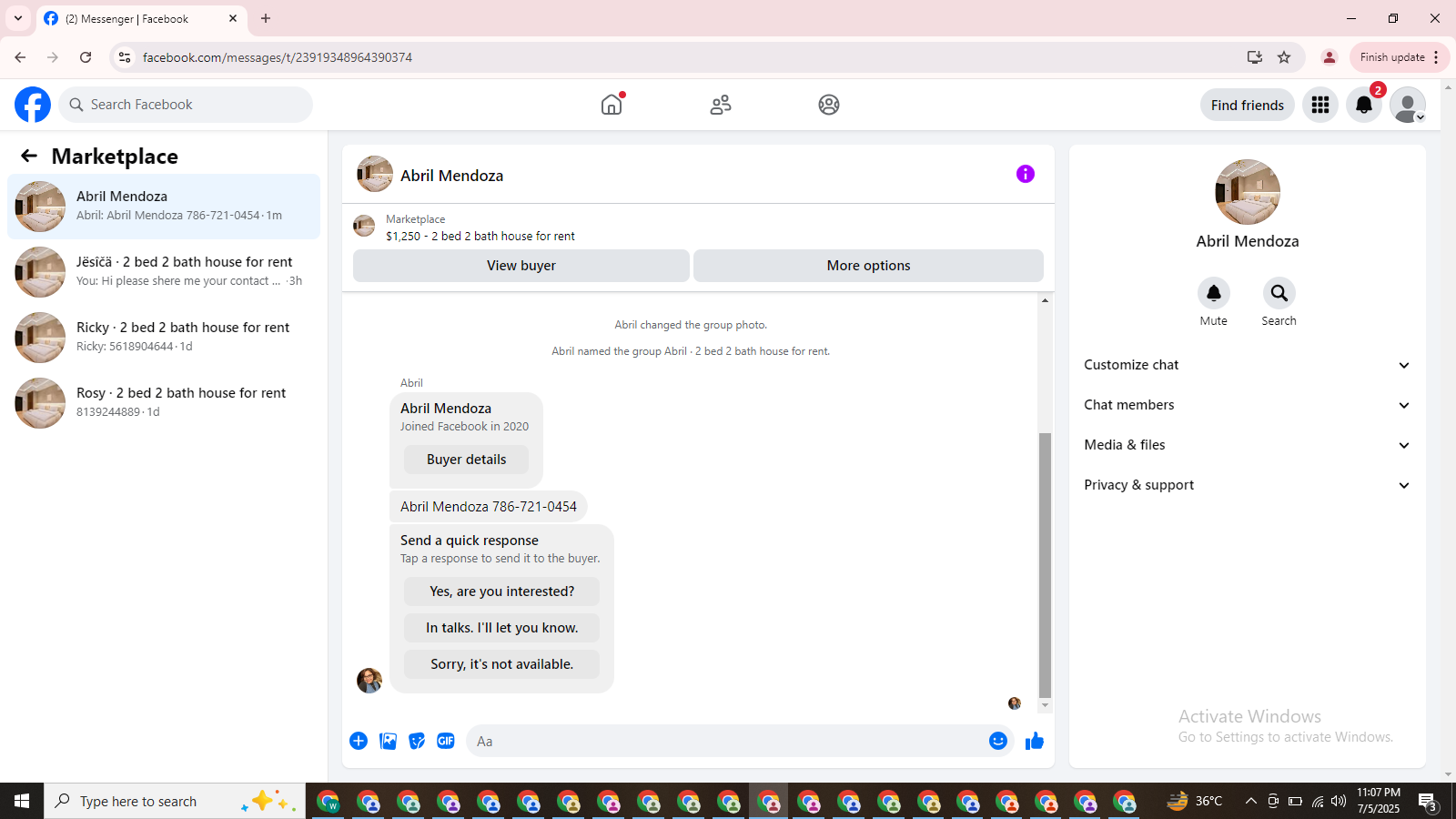Image resolution: width=1456 pixels, height=819 pixels.
Task: Install app icon in address bar
Action: tap(1255, 57)
